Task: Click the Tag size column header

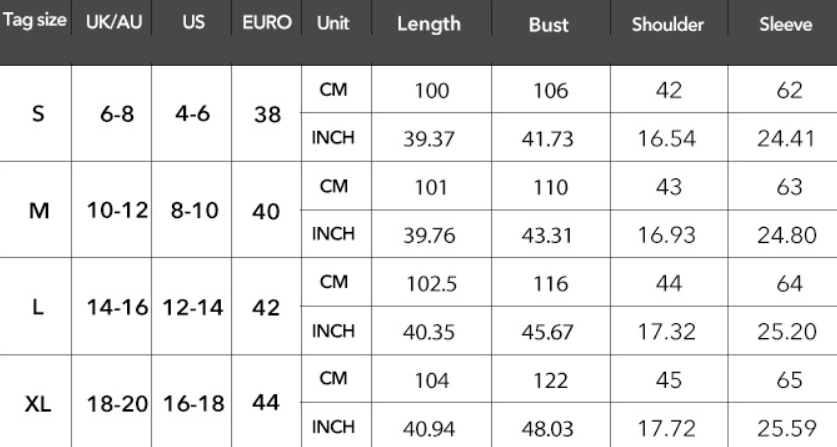Action: (35, 22)
